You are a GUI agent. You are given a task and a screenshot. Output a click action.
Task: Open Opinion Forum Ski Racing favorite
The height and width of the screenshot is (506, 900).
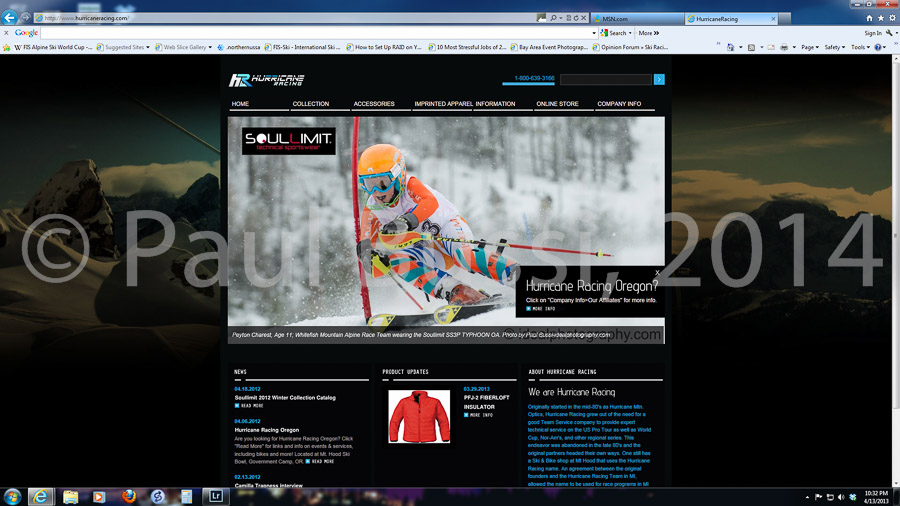coord(630,48)
